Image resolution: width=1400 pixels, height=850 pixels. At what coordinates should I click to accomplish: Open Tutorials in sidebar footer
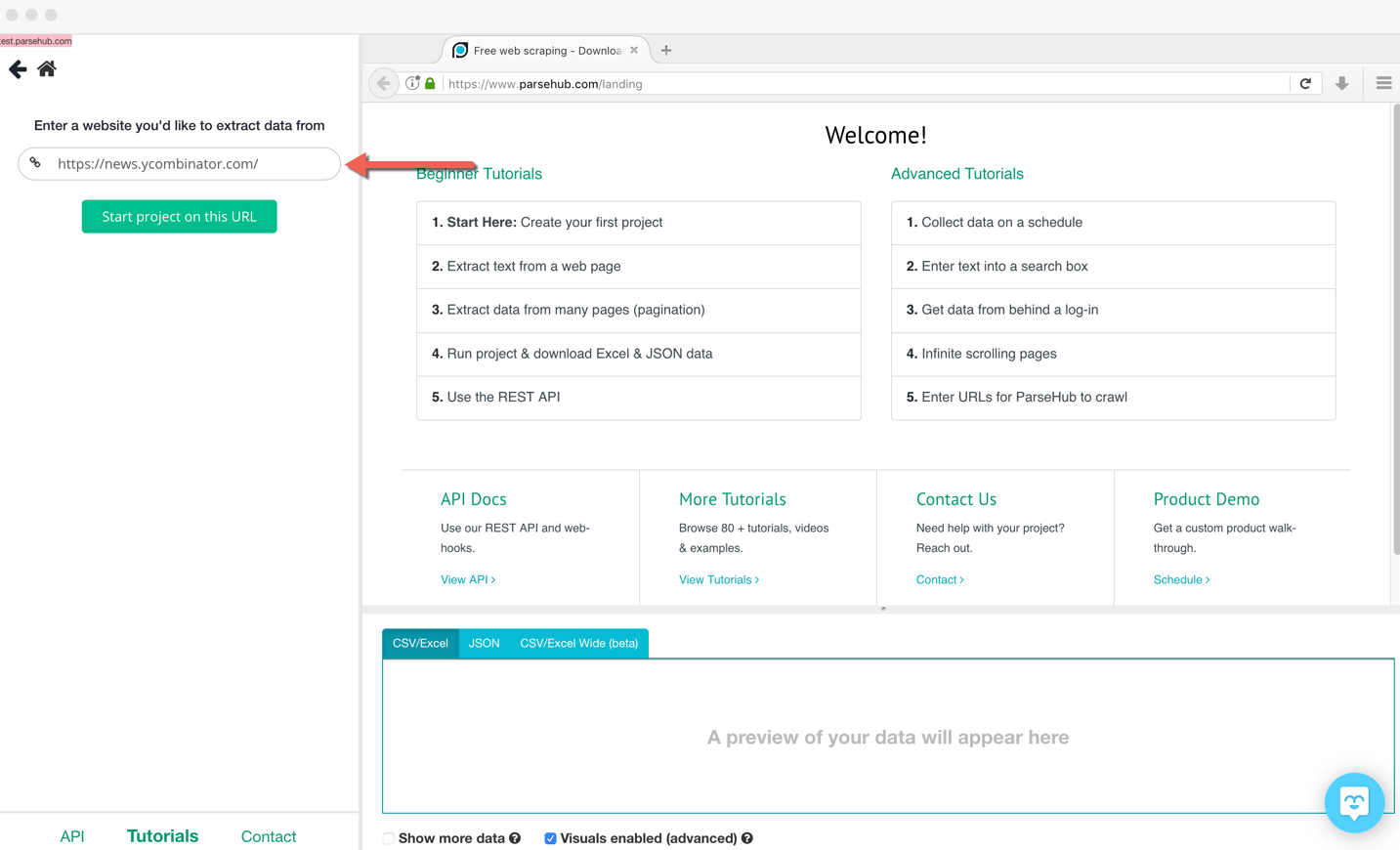(162, 836)
